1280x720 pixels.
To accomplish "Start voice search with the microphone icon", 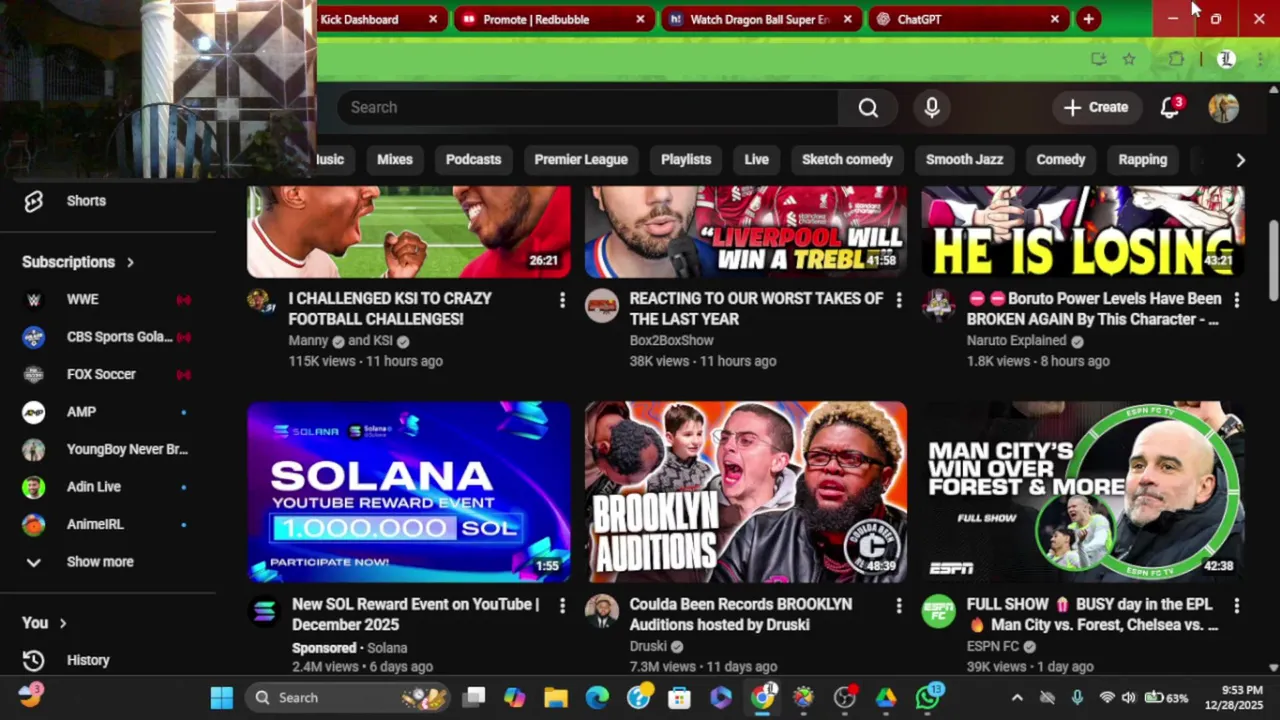I will click(932, 107).
